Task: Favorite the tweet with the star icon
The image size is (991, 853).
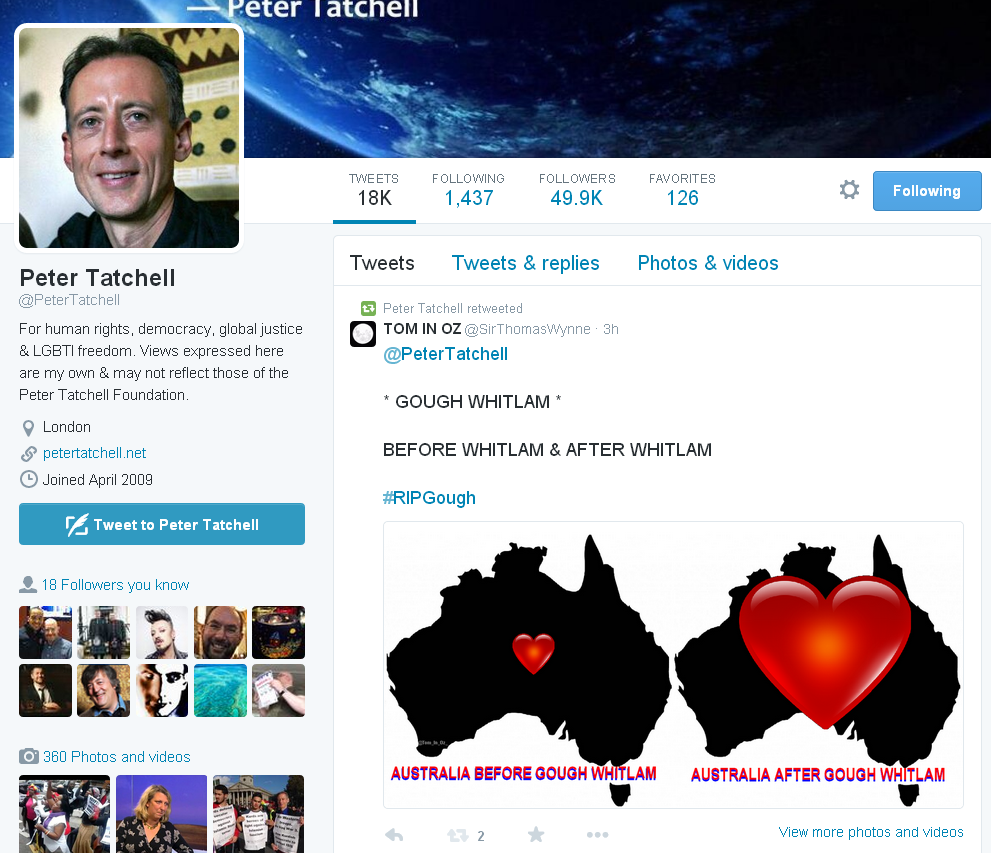Action: click(x=536, y=835)
